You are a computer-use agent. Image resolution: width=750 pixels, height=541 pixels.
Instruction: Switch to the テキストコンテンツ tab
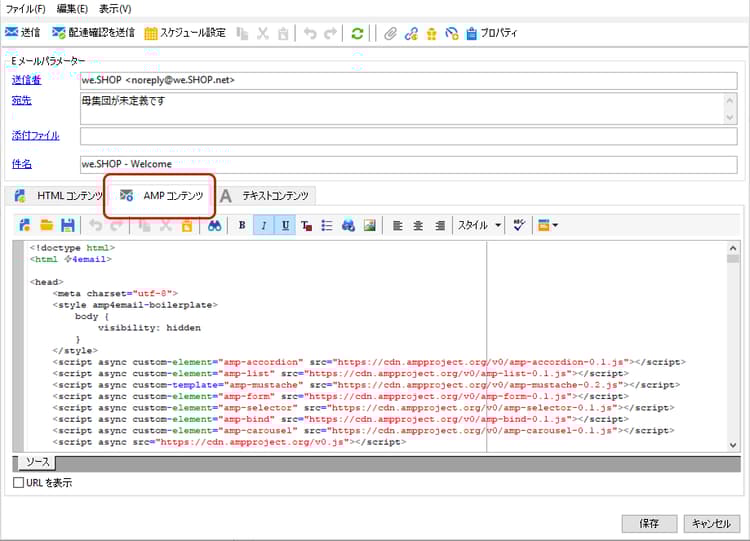[x=265, y=196]
